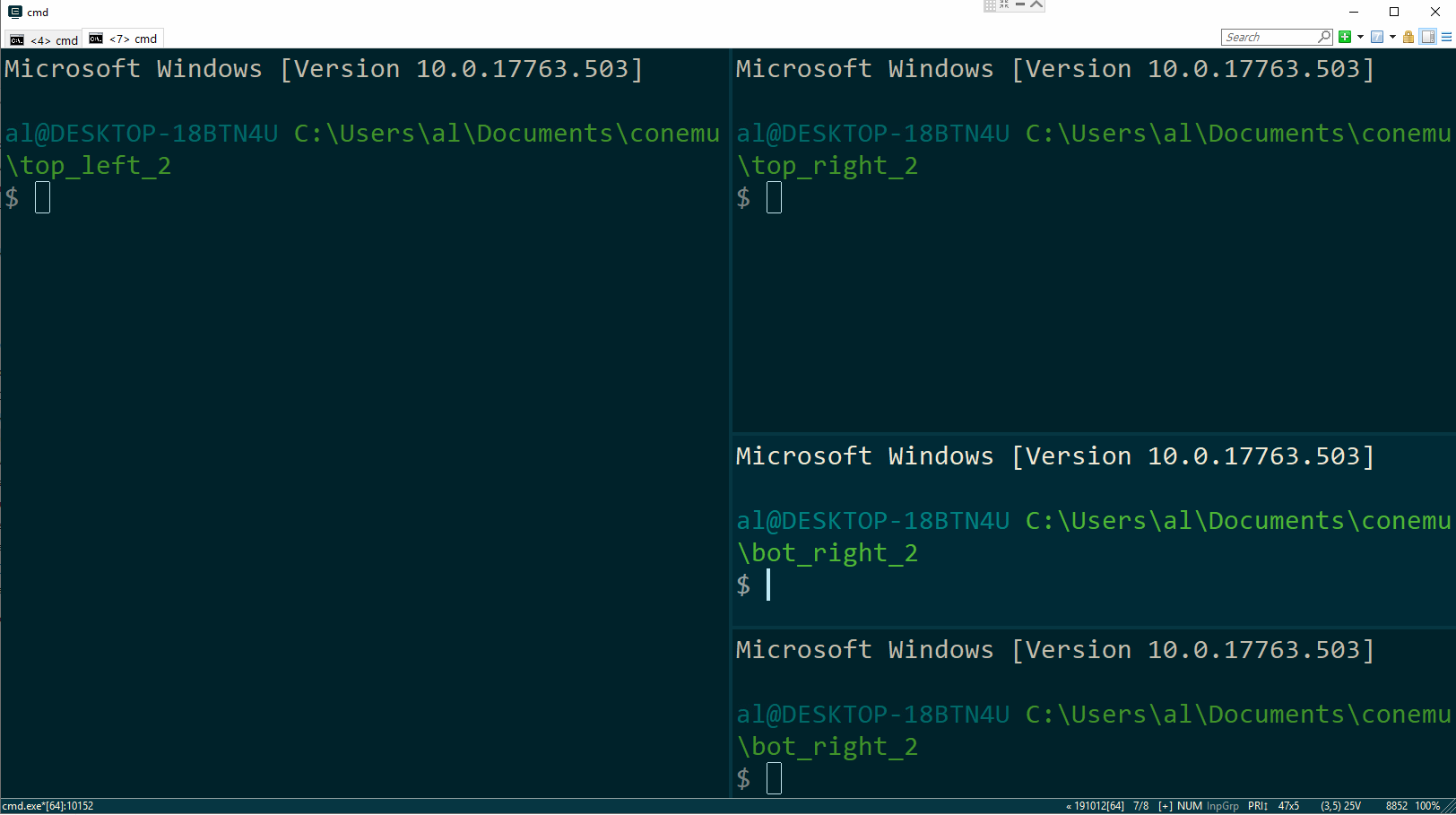This screenshot has height=815, width=1456.
Task: Click the up chevron in the floating top bar
Action: point(1036,4)
